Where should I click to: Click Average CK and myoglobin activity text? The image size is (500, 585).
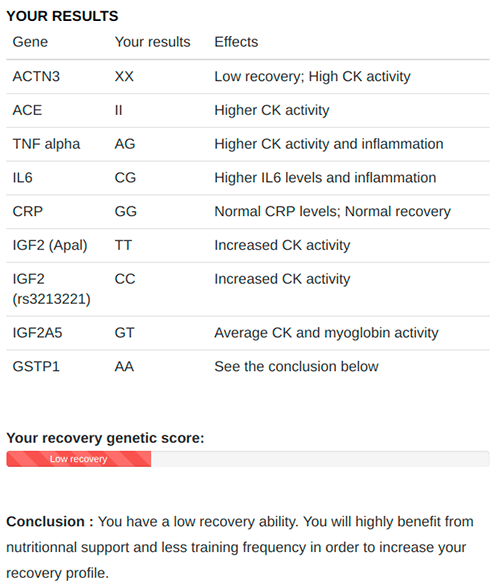[x=326, y=333]
